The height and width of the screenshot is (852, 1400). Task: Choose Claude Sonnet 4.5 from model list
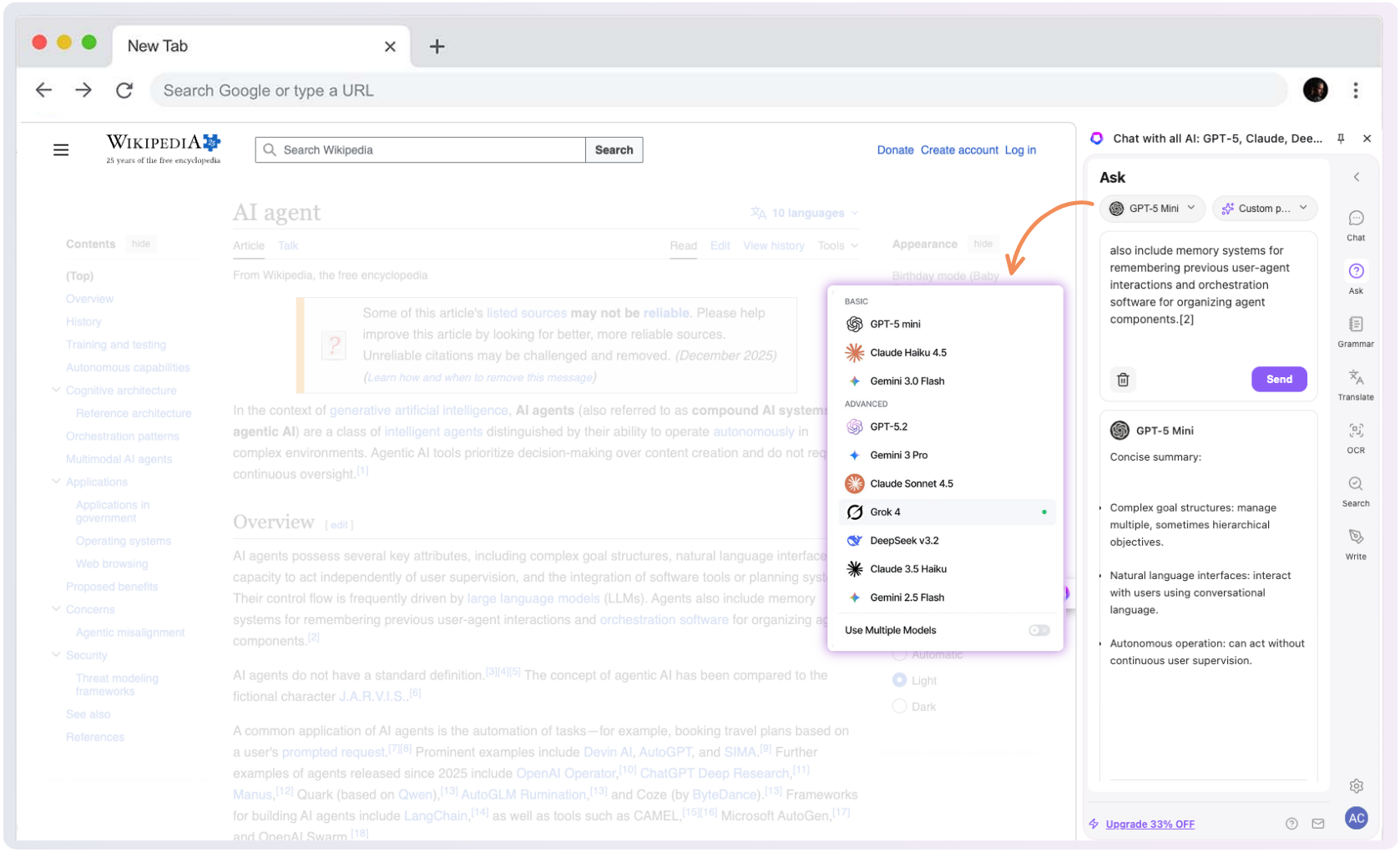click(911, 484)
